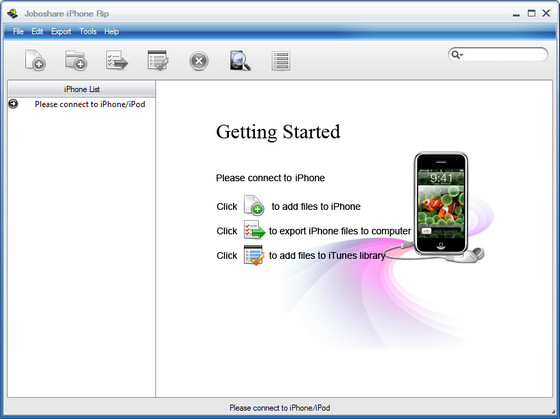
Task: Open the Edit menu
Action: click(x=37, y=31)
